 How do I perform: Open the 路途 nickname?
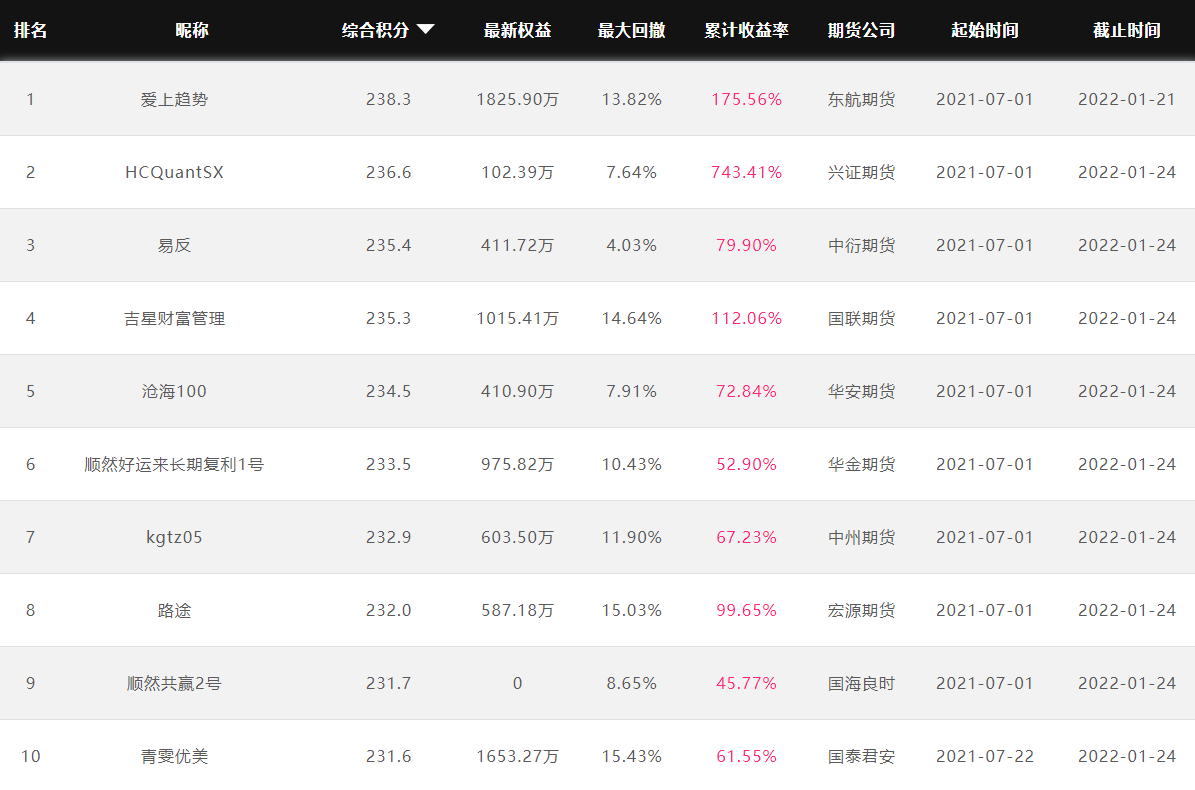[x=175, y=610]
